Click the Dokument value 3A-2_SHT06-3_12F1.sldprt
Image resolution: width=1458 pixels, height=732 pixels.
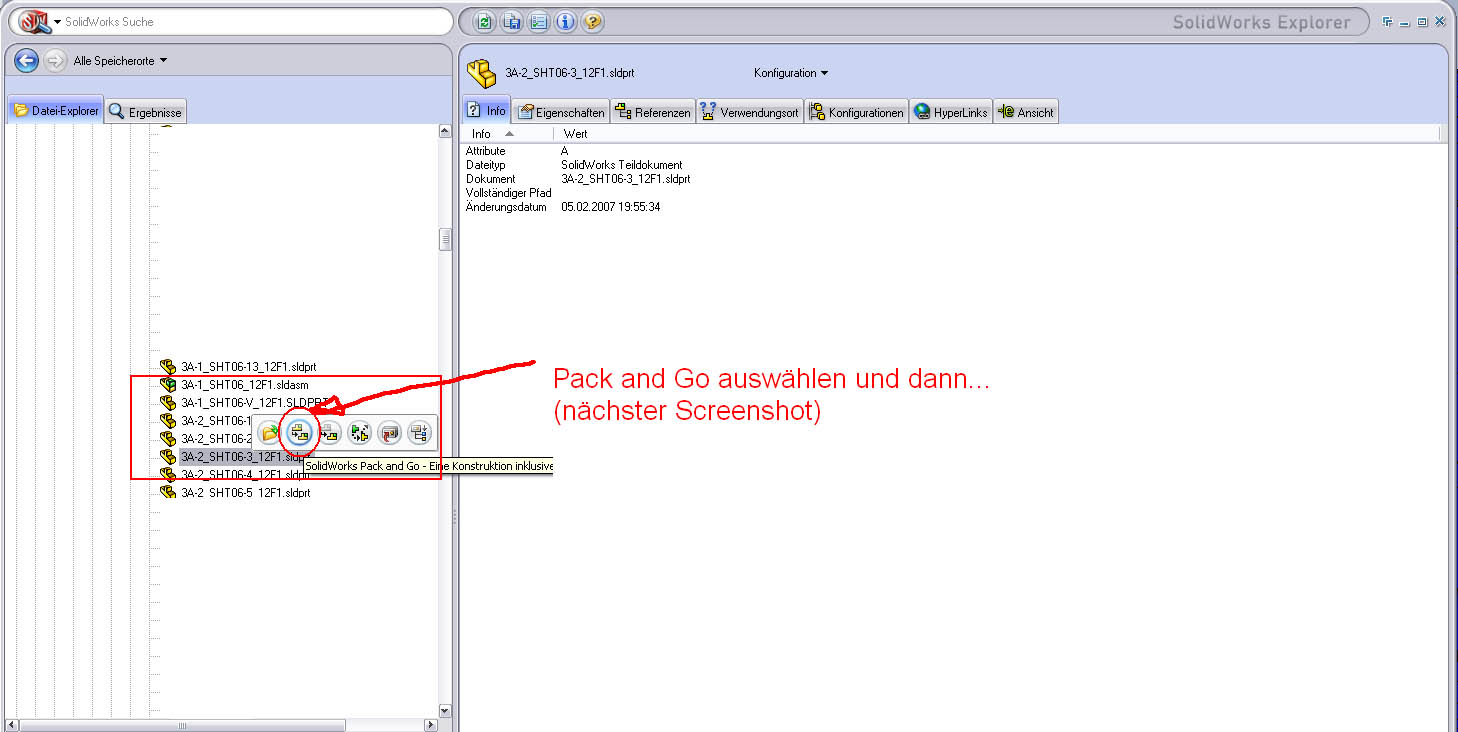(x=625, y=179)
